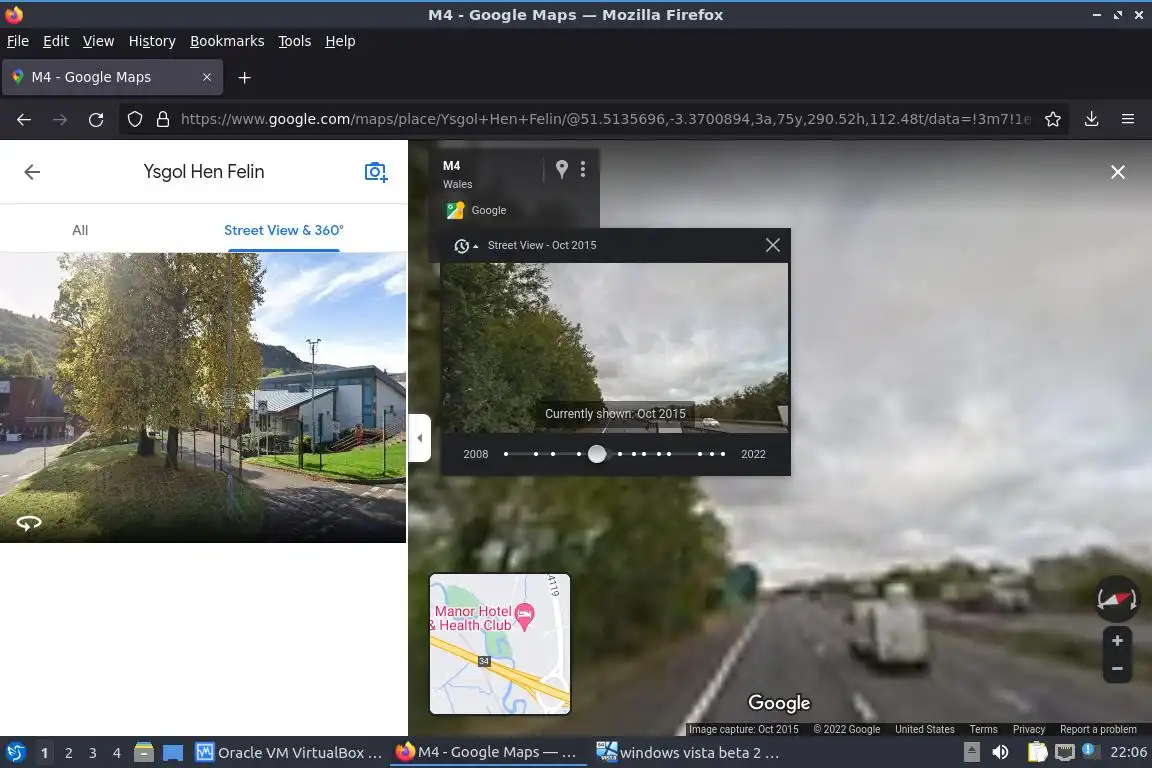1152x768 pixels.
Task: Open a new browser tab
Action: (245, 77)
